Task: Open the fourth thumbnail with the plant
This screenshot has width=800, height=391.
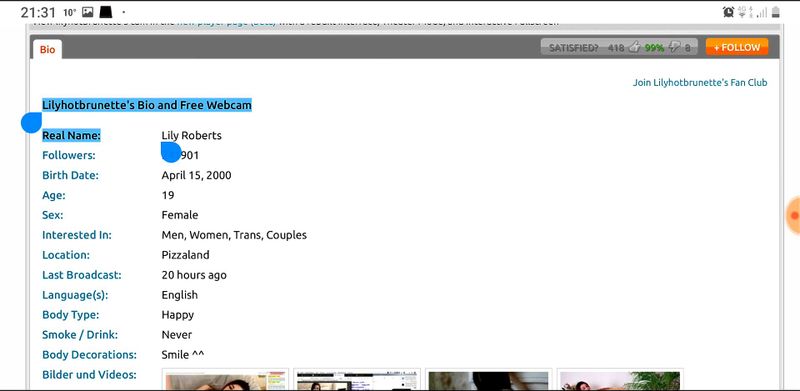Action: click(620, 380)
